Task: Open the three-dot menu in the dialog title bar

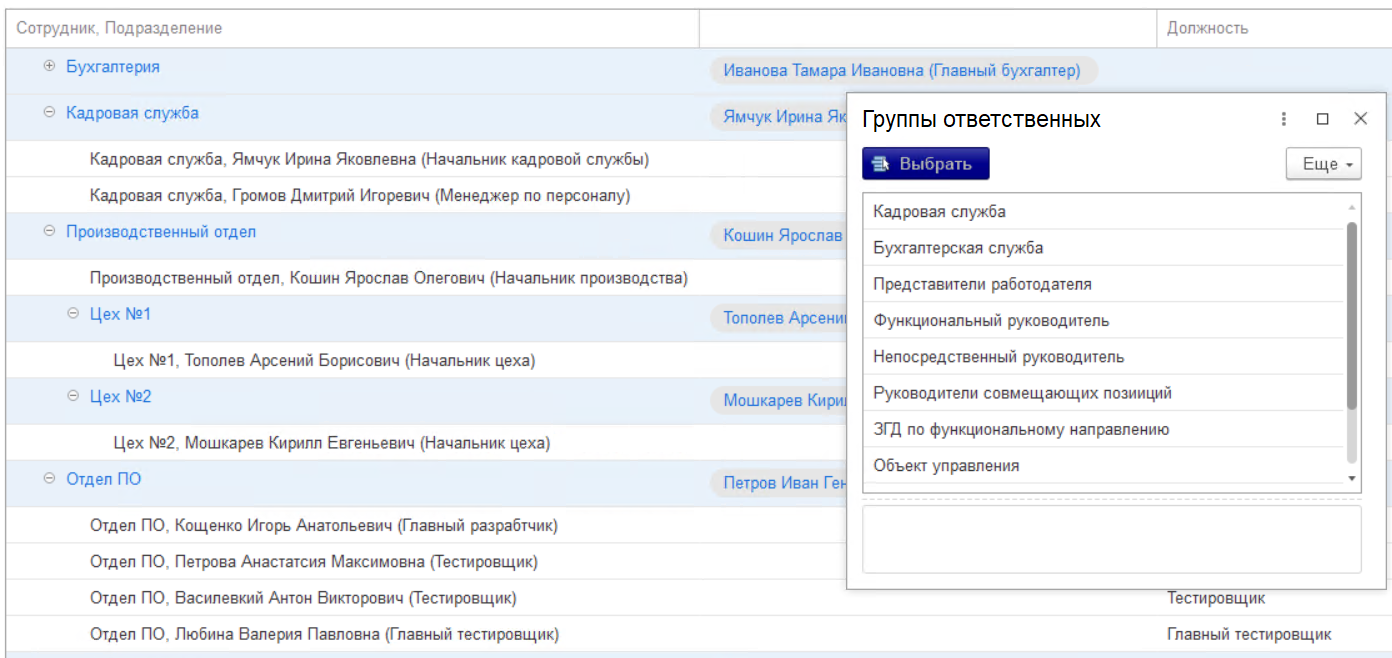Action: tap(1284, 119)
